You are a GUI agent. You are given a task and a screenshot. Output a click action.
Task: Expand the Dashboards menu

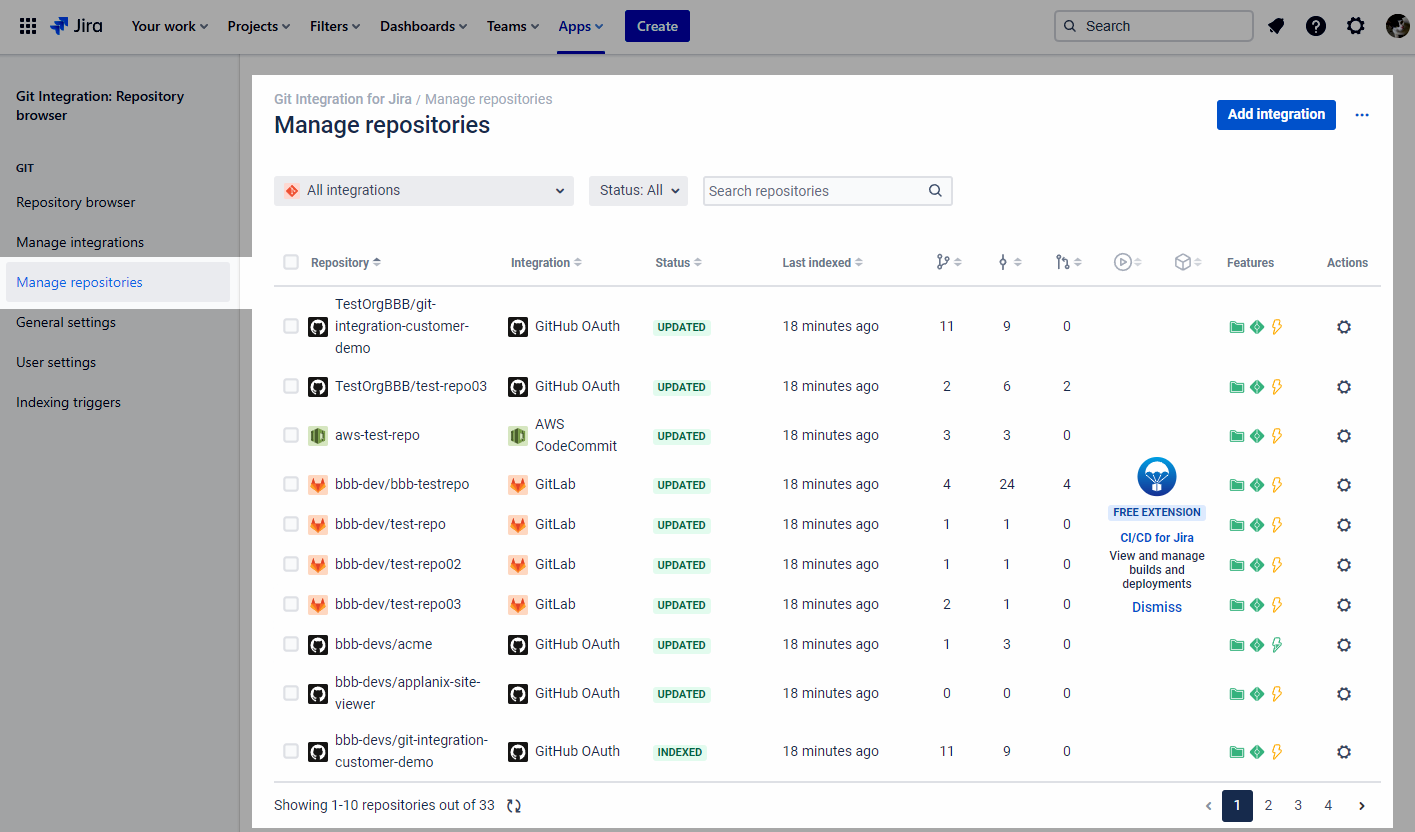pyautogui.click(x=424, y=26)
